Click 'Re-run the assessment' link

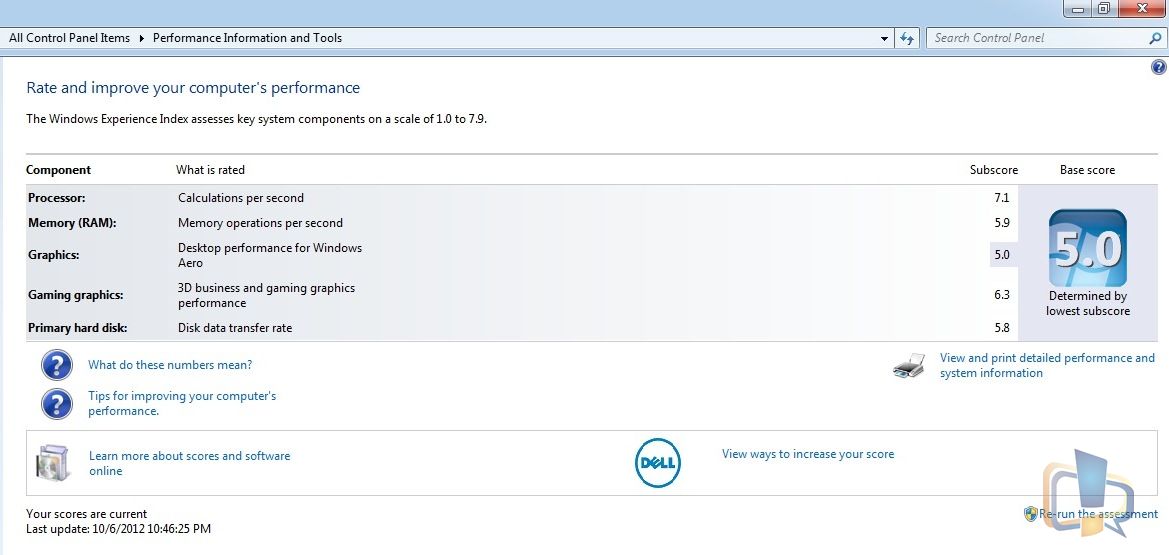1098,514
